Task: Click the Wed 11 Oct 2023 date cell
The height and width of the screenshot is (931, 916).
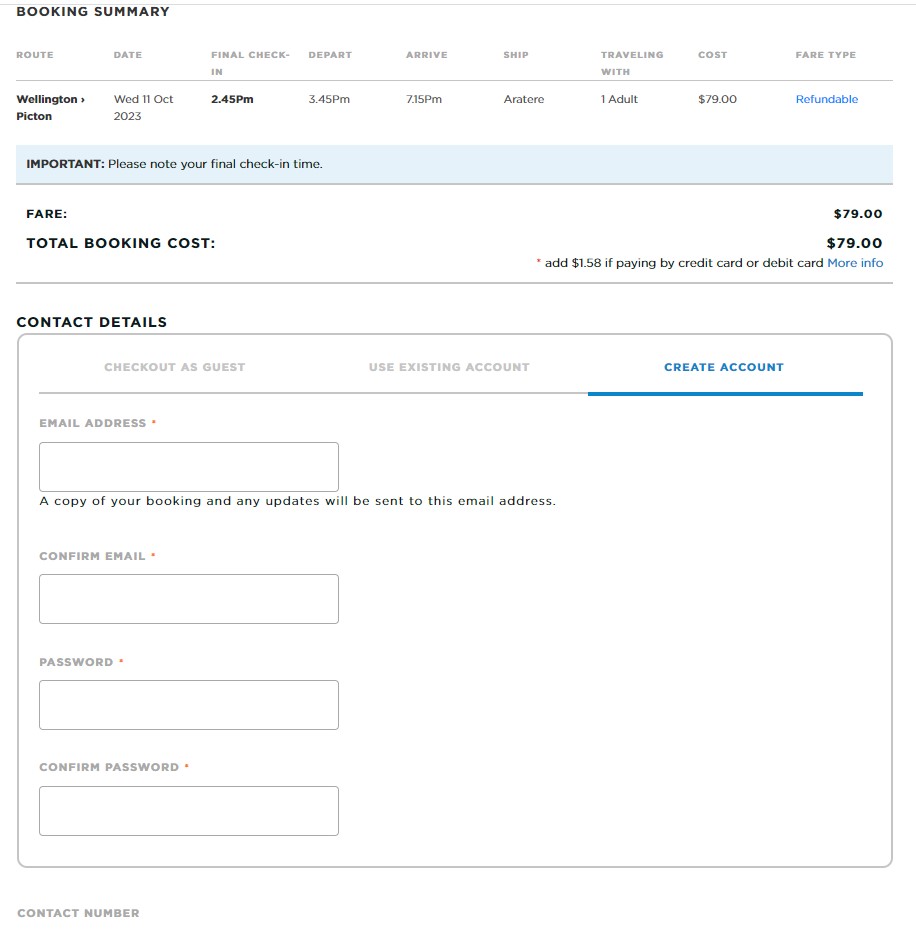Action: click(143, 107)
